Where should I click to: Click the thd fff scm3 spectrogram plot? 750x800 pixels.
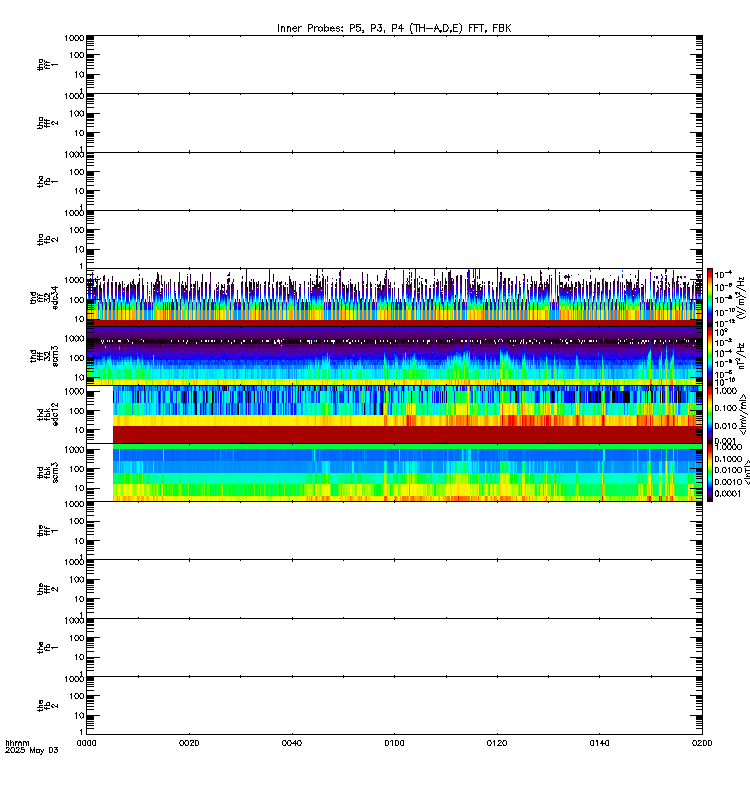[x=394, y=356]
